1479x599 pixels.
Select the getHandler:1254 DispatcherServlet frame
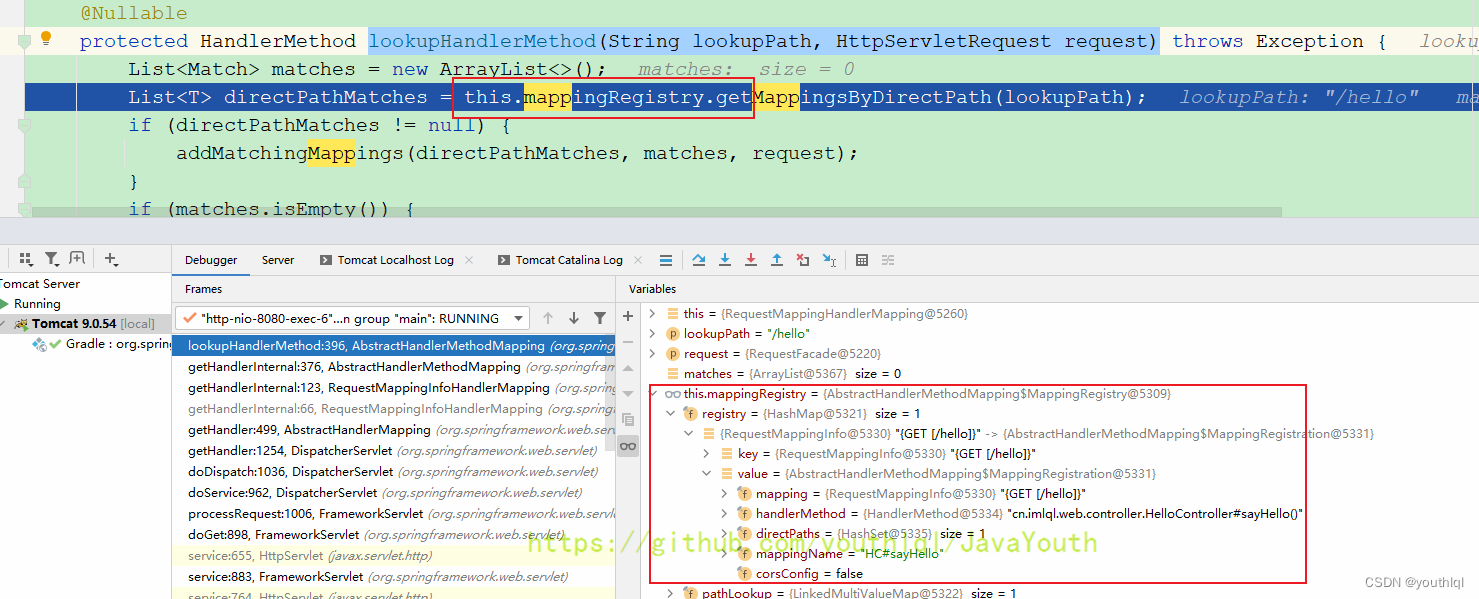pyautogui.click(x=394, y=451)
